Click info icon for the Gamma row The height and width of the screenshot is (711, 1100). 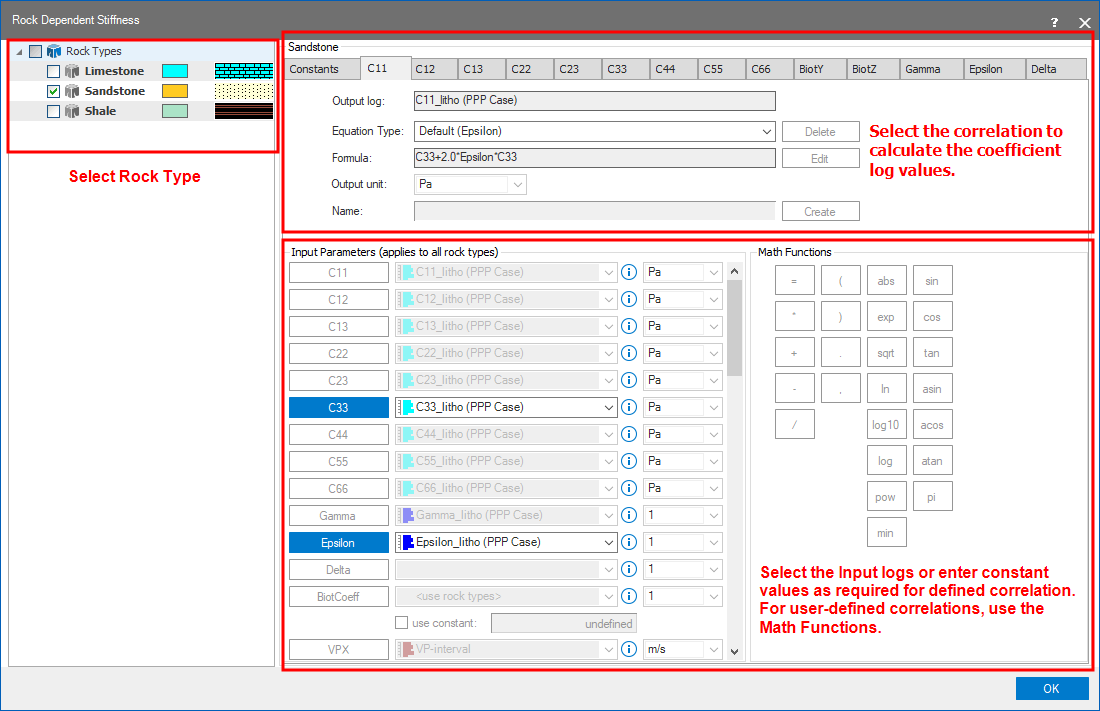click(629, 515)
